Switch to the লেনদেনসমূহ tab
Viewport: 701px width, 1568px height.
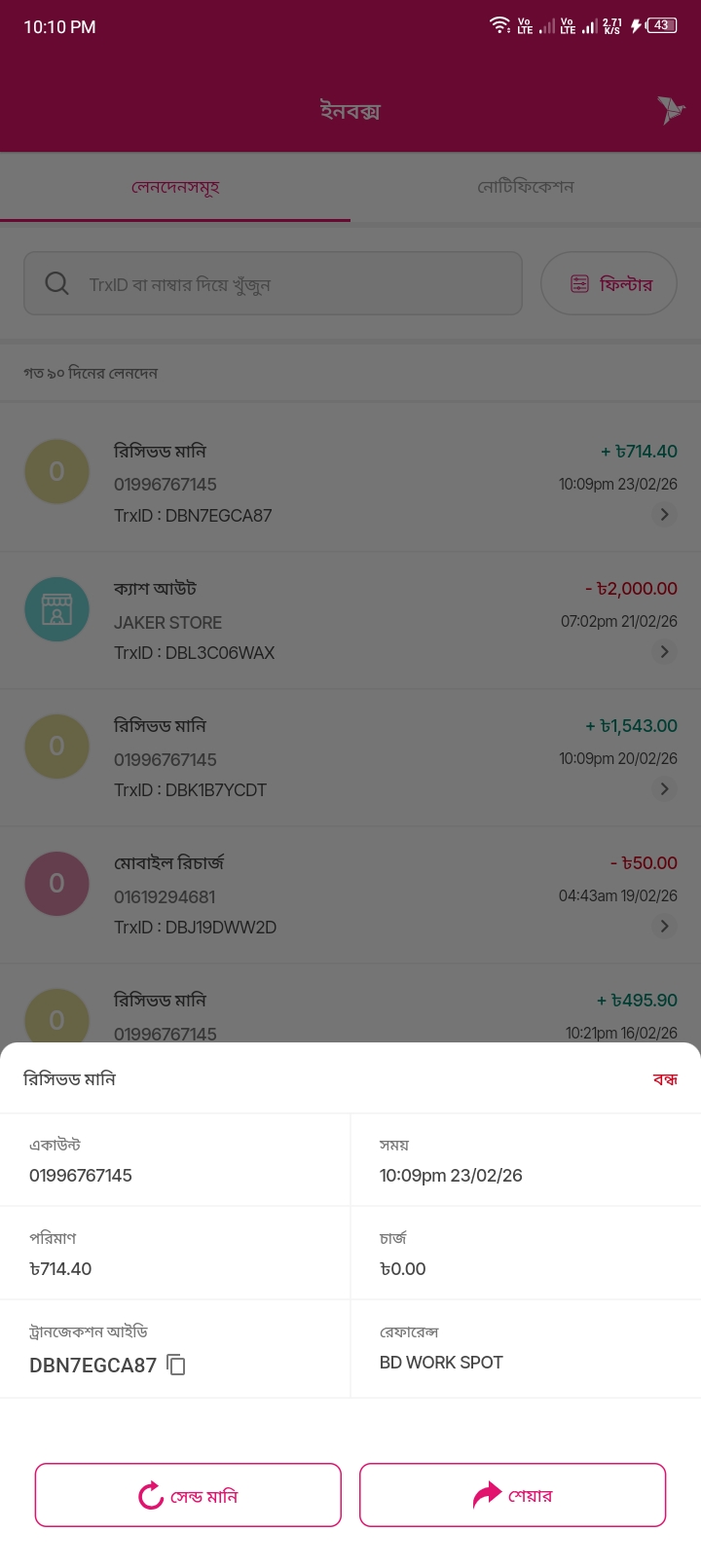pos(175,187)
